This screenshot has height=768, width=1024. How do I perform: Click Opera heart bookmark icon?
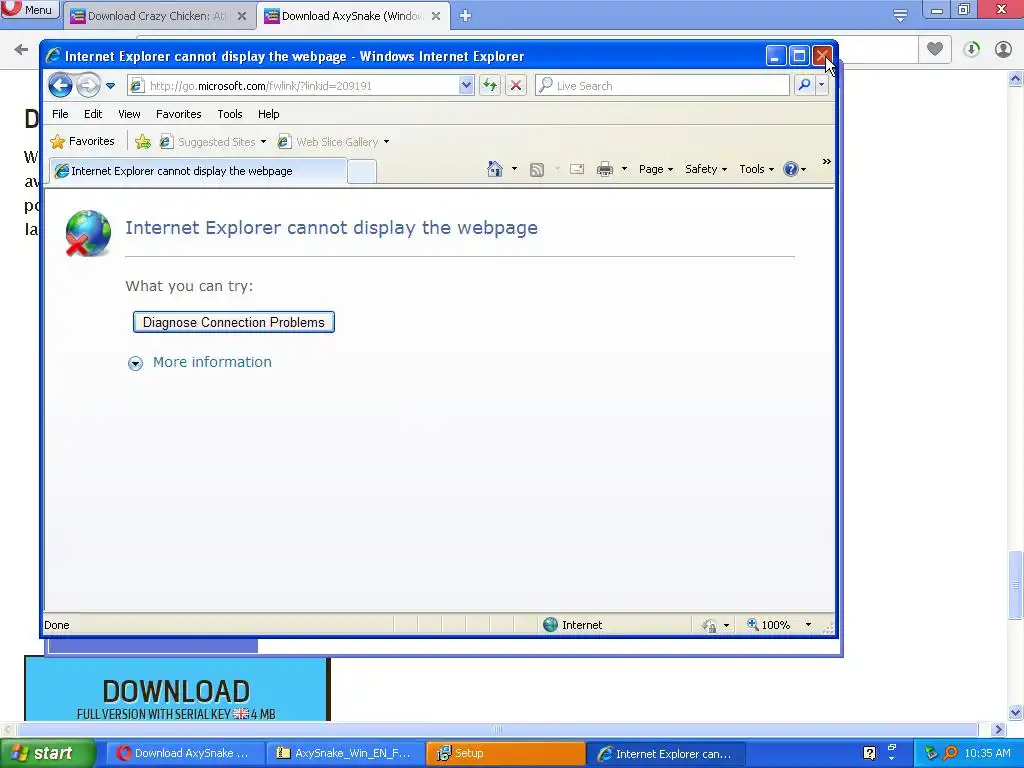(x=935, y=49)
